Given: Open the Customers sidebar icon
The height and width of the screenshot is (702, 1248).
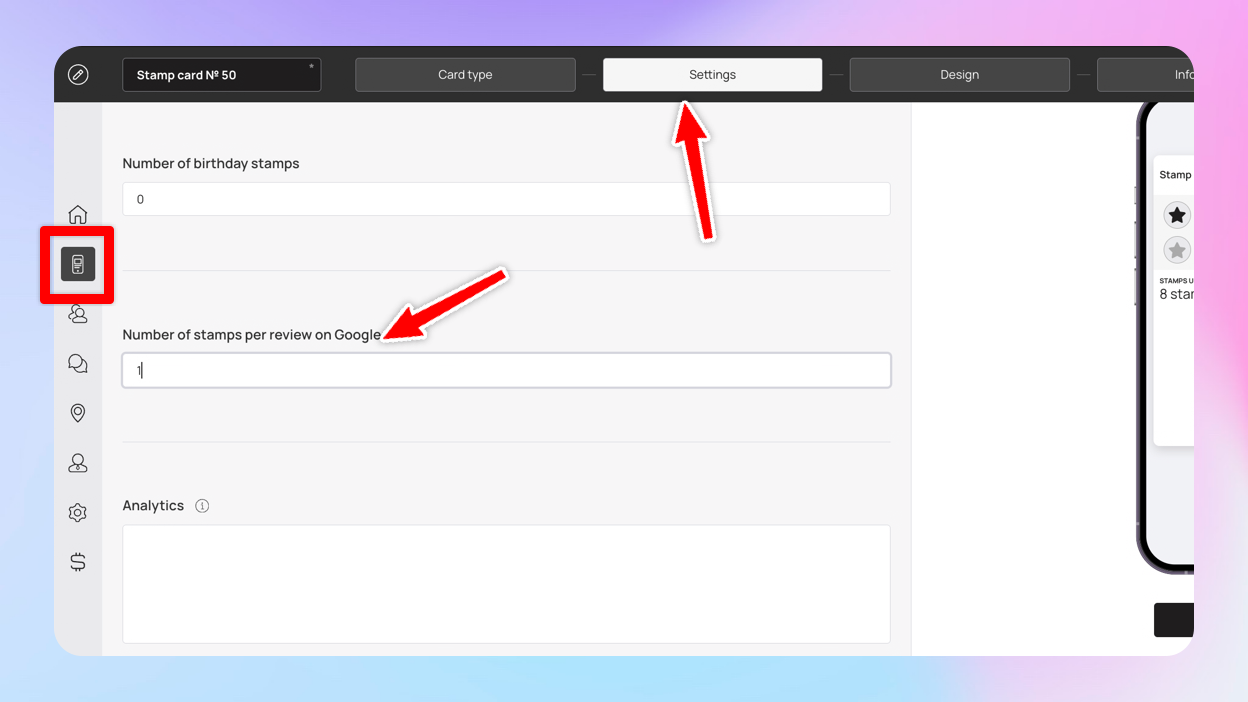Looking at the screenshot, I should 78,315.
